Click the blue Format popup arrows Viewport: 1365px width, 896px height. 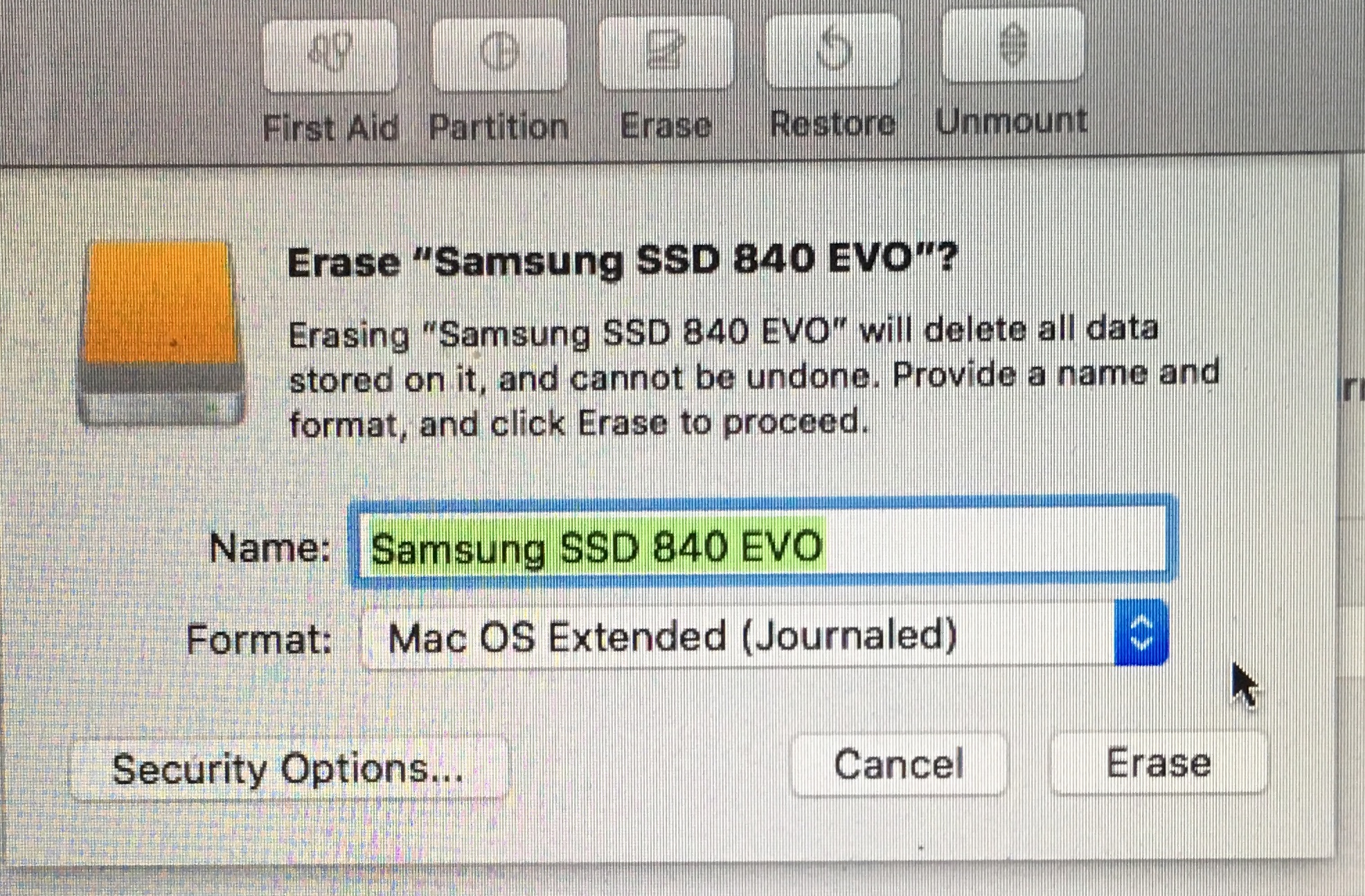tap(1141, 633)
